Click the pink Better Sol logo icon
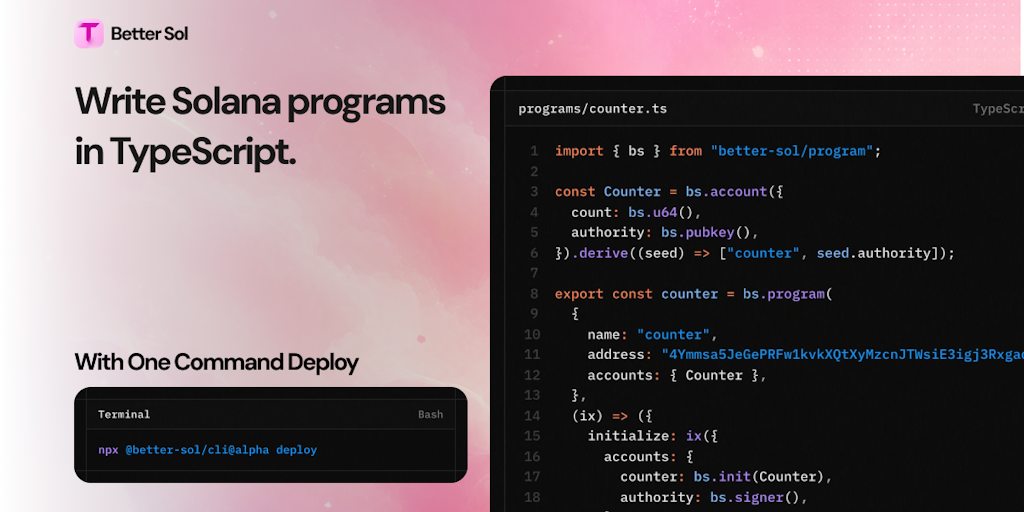Image resolution: width=1024 pixels, height=512 pixels. tap(89, 33)
